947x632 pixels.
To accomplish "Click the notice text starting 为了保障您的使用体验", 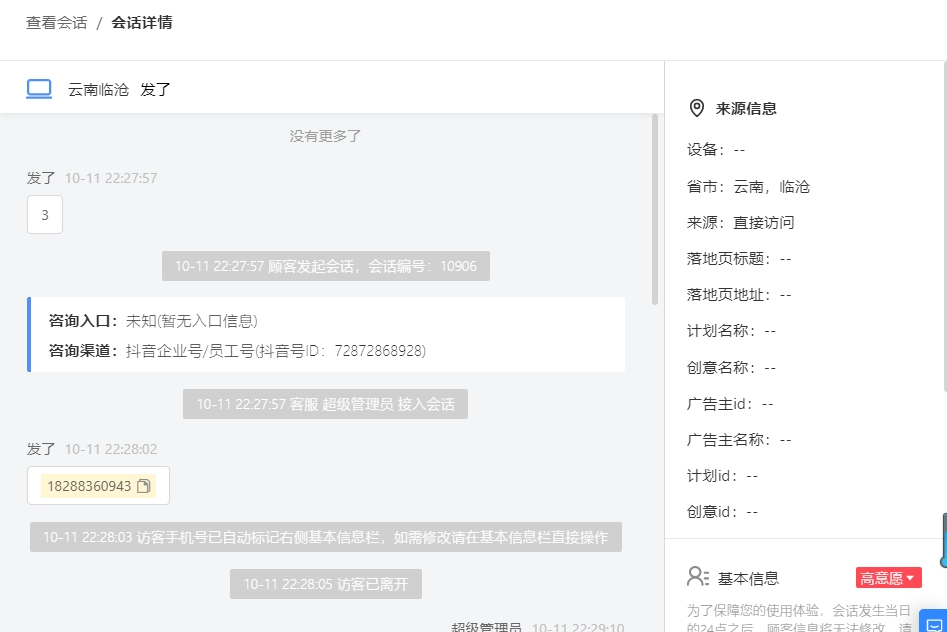I will (798, 619).
